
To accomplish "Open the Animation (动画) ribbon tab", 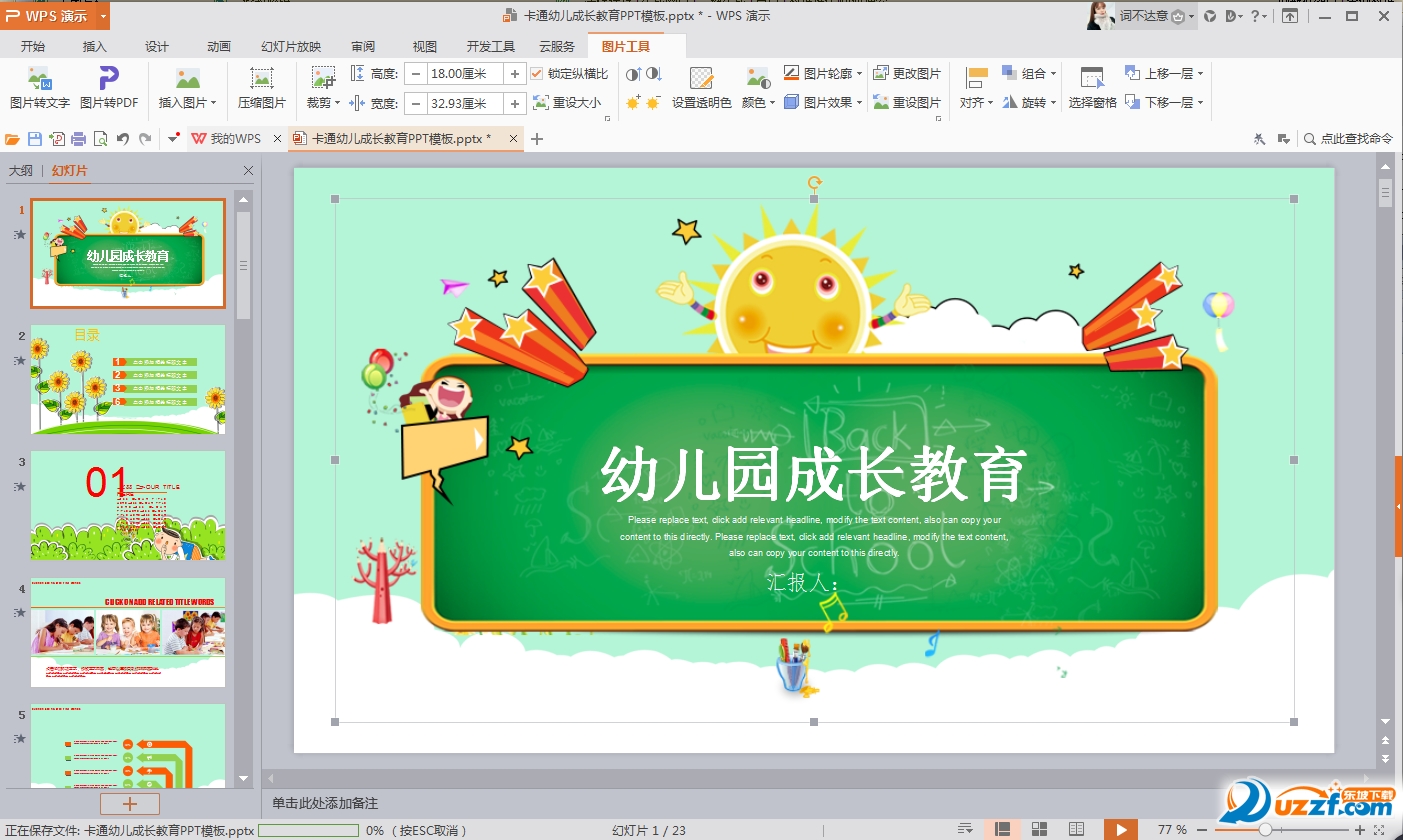I will [x=219, y=46].
